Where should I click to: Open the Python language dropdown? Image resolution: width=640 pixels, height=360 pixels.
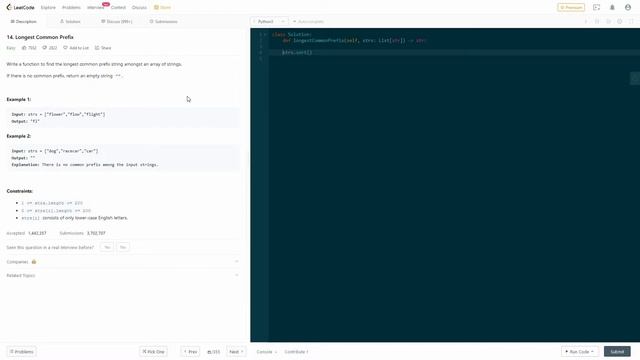pos(270,21)
